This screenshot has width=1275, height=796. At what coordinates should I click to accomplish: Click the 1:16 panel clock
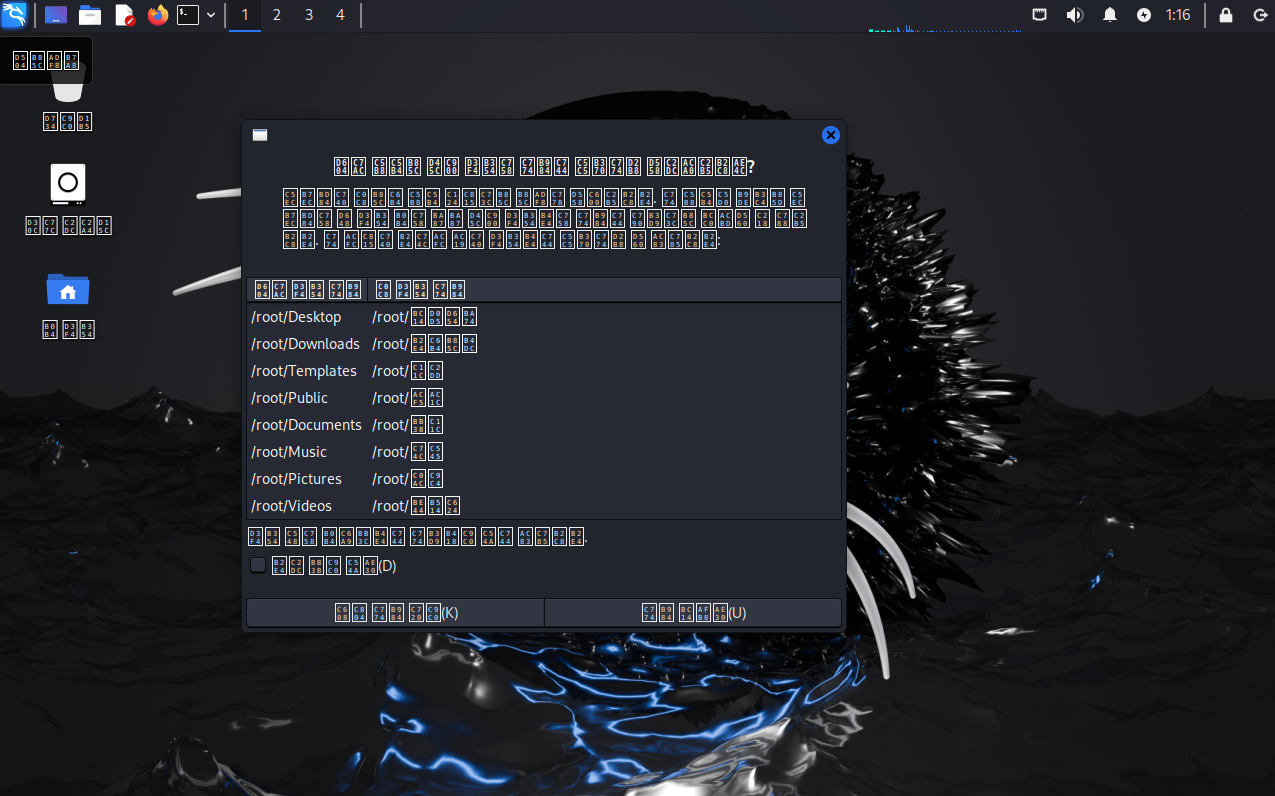pos(1178,15)
